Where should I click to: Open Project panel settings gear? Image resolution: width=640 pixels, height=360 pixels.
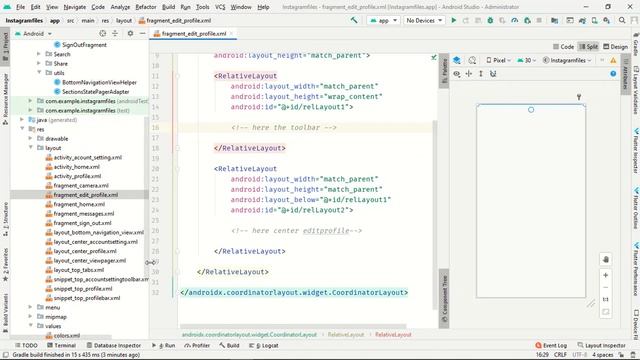[130, 33]
